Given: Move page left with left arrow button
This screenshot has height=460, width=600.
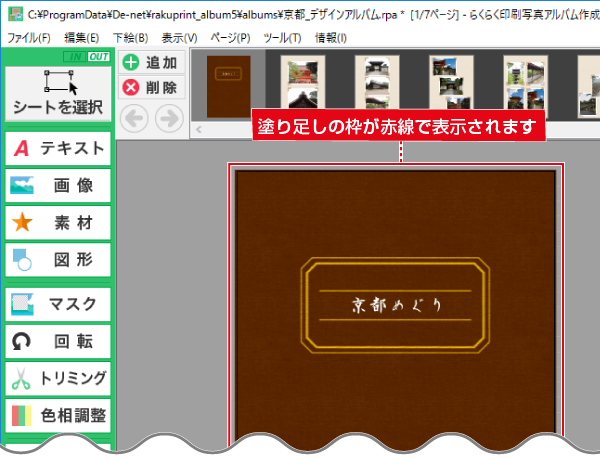Looking at the screenshot, I should [x=134, y=119].
